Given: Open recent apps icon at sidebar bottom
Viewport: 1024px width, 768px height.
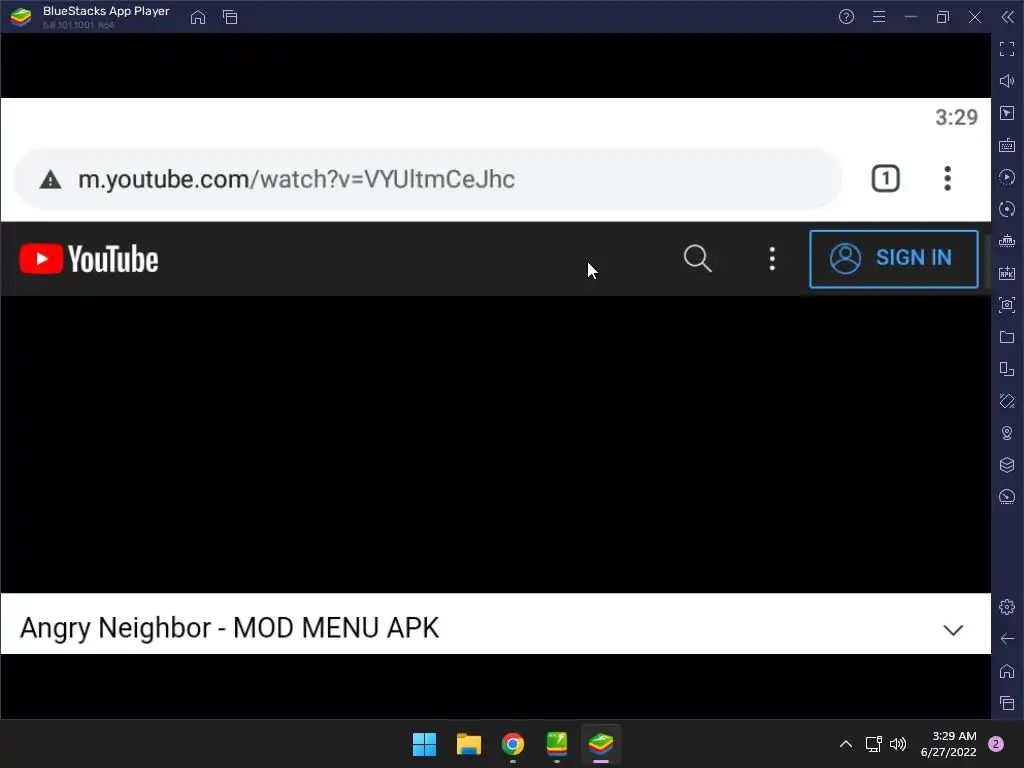Looking at the screenshot, I should click(x=1007, y=703).
